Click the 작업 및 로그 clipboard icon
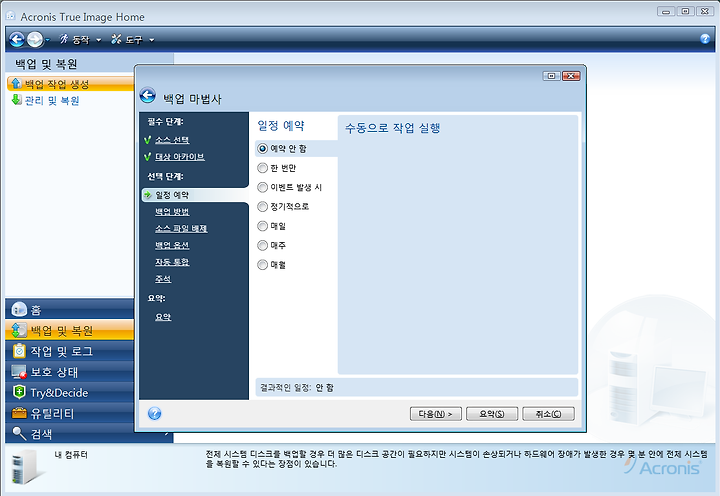The image size is (720, 496). (x=19, y=351)
